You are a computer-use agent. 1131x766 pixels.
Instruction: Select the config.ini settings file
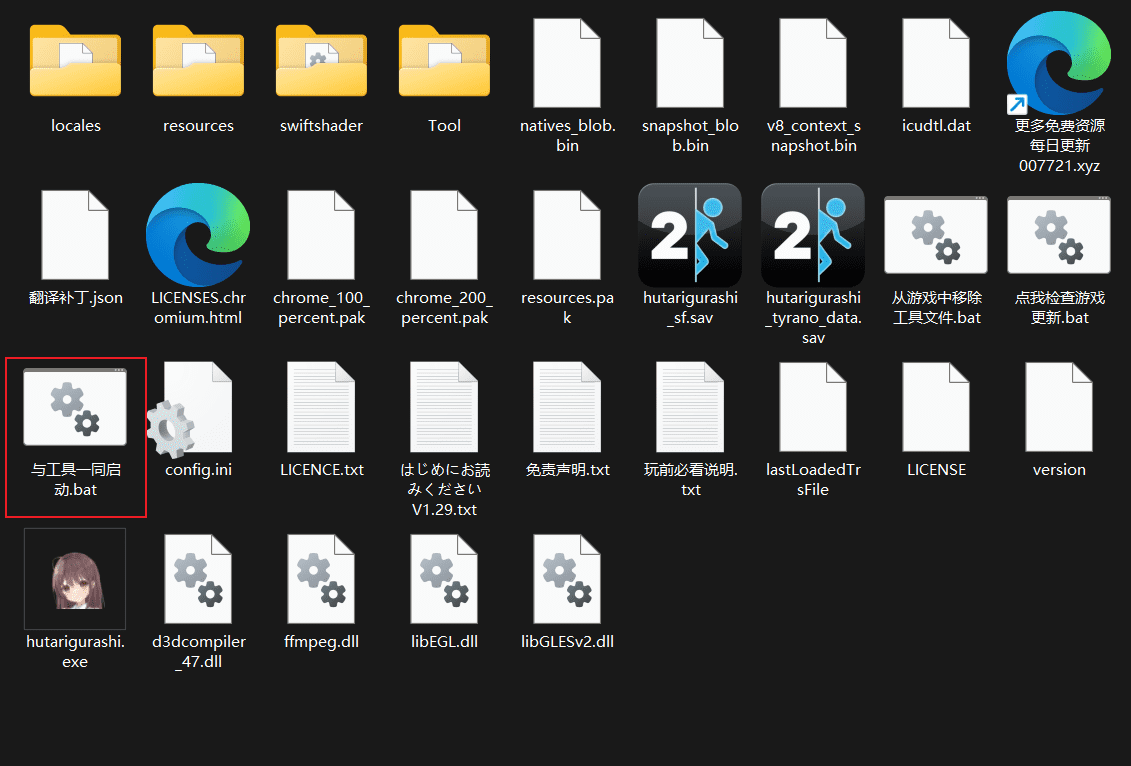click(x=198, y=407)
